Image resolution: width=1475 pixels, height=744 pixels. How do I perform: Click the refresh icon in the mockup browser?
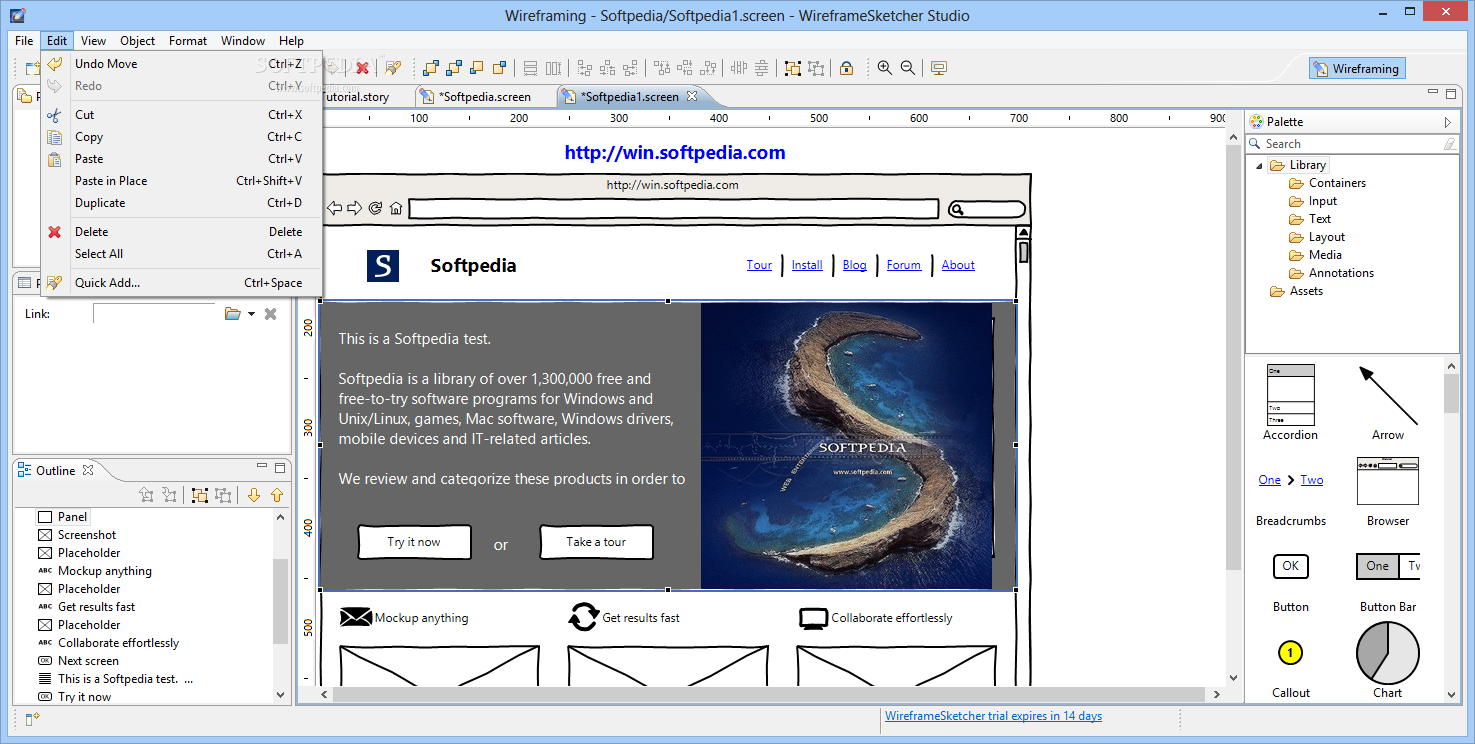point(375,208)
